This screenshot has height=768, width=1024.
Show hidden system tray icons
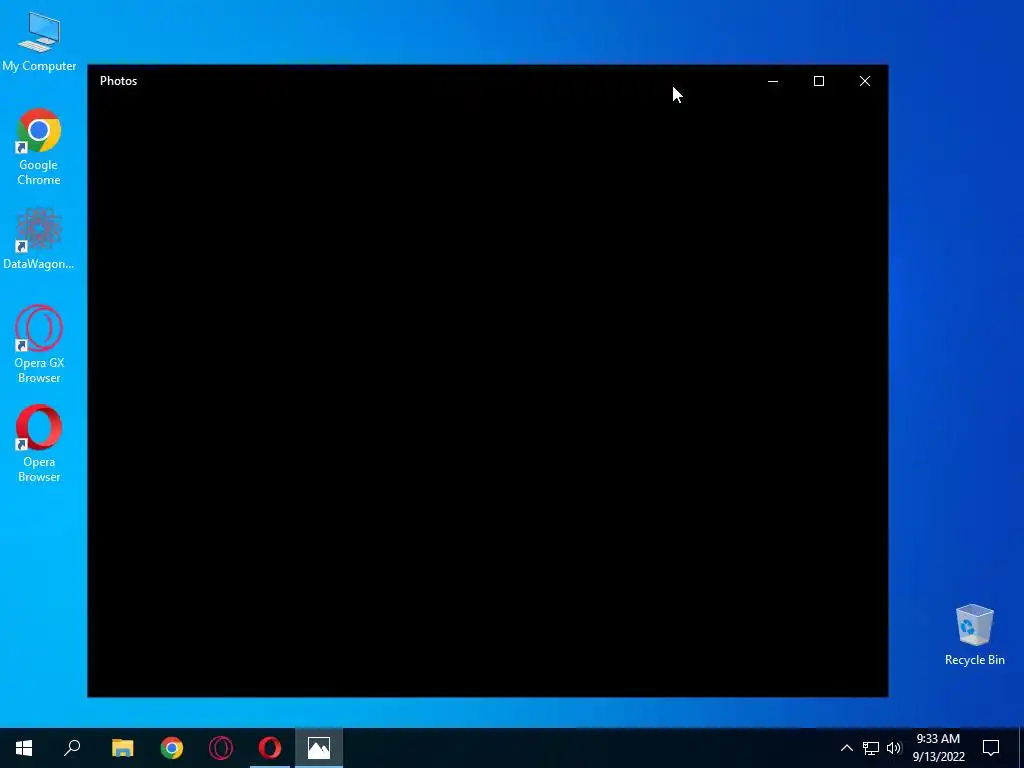[x=846, y=748]
